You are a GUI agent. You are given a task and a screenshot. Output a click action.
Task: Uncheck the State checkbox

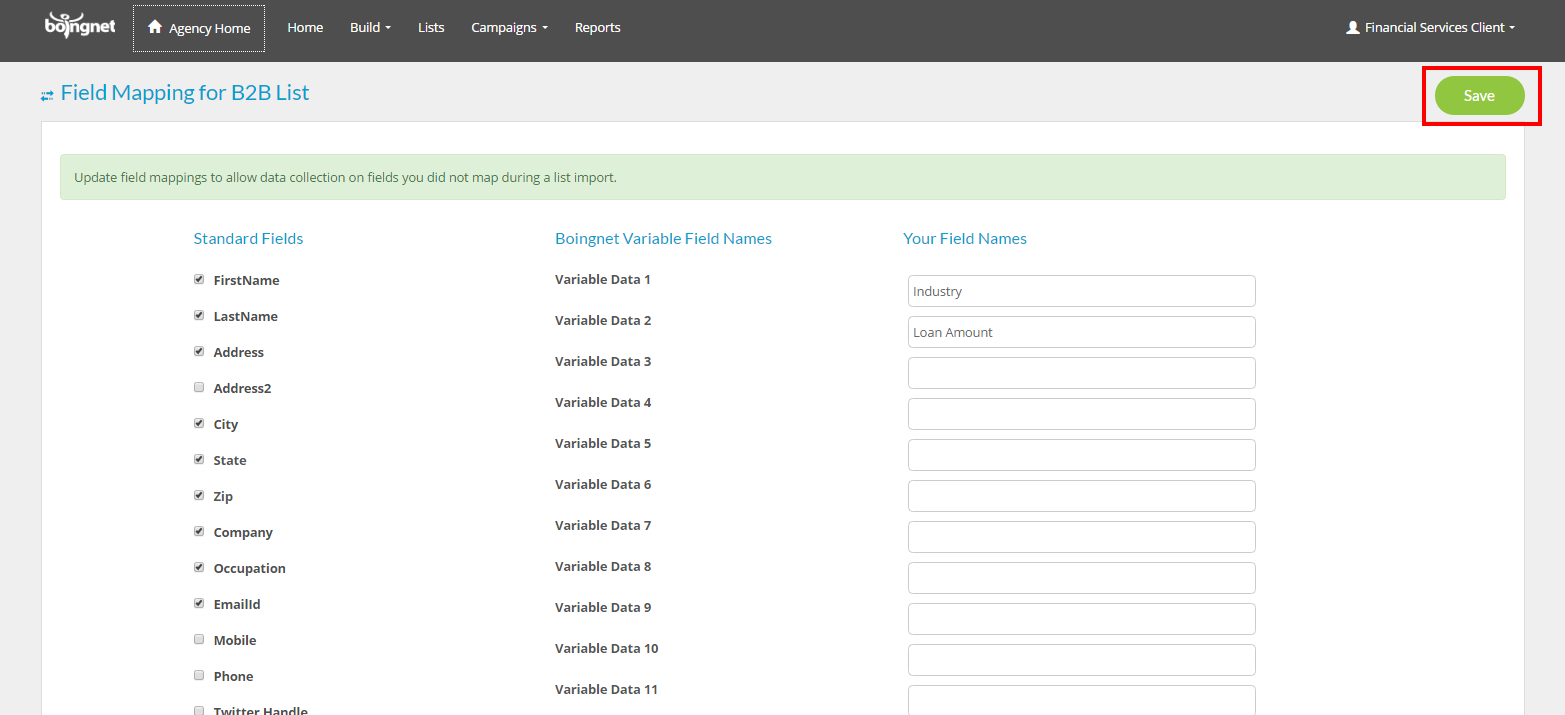coord(199,459)
